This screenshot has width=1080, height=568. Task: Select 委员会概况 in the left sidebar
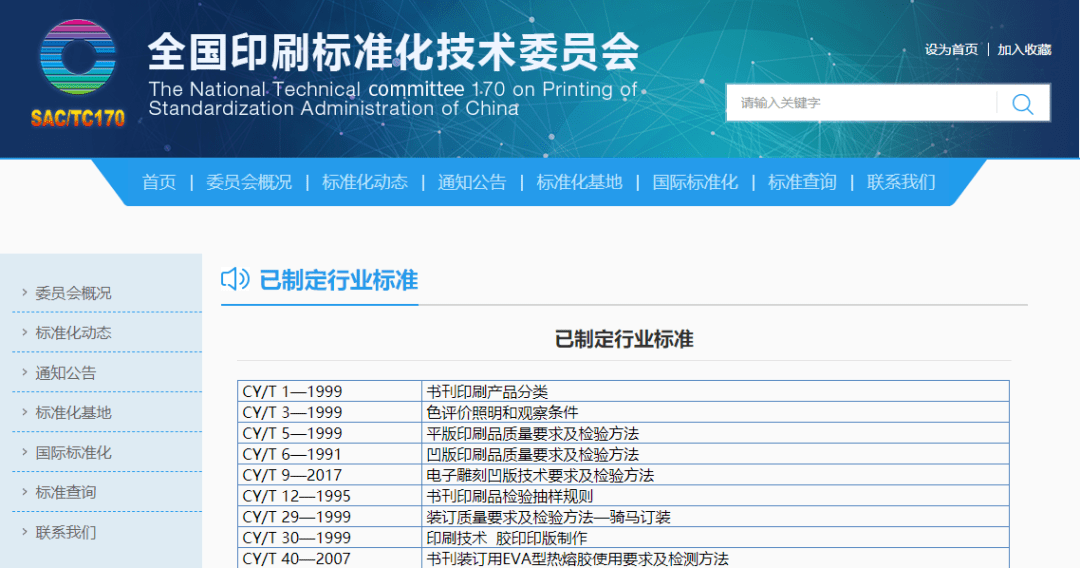point(73,293)
